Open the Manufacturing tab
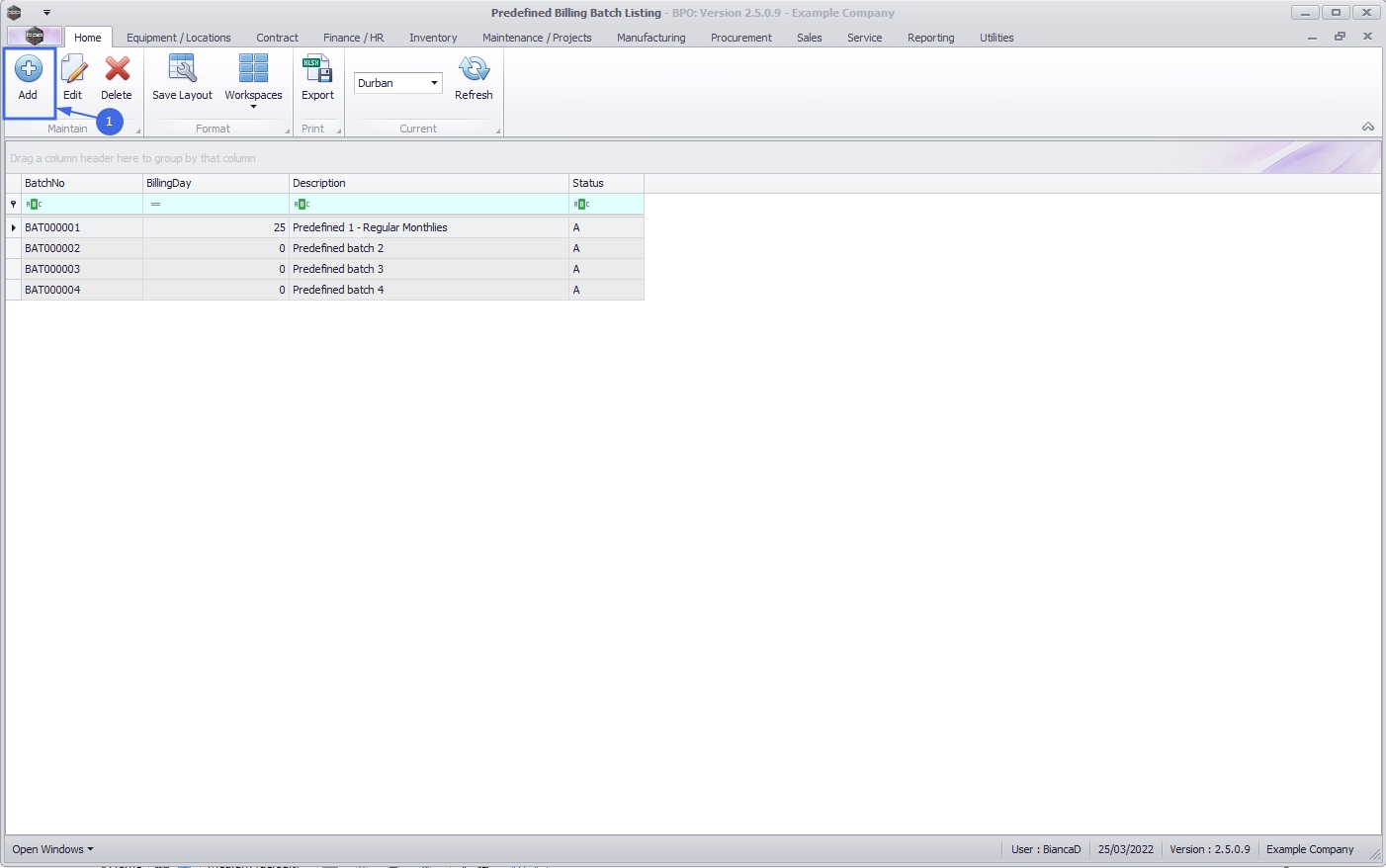 pos(650,38)
